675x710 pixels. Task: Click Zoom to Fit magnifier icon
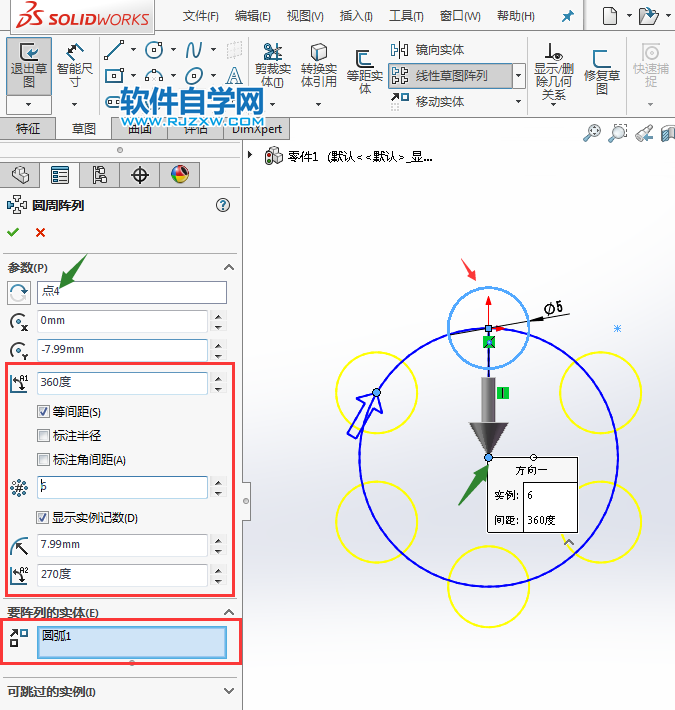(591, 133)
